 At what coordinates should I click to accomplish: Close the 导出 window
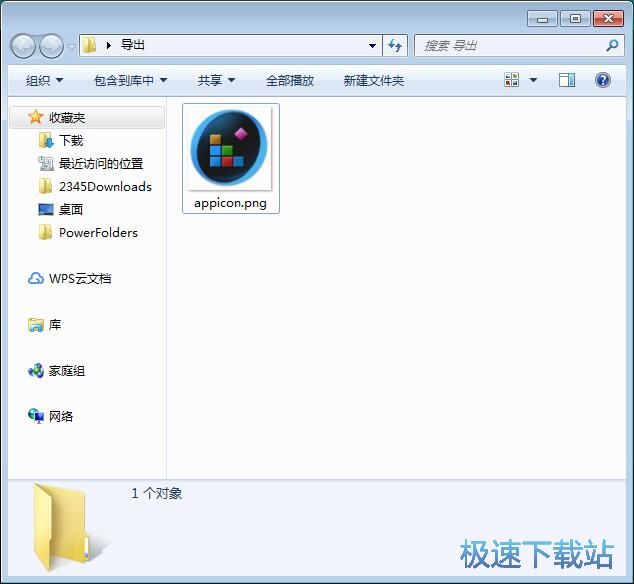coord(608,19)
